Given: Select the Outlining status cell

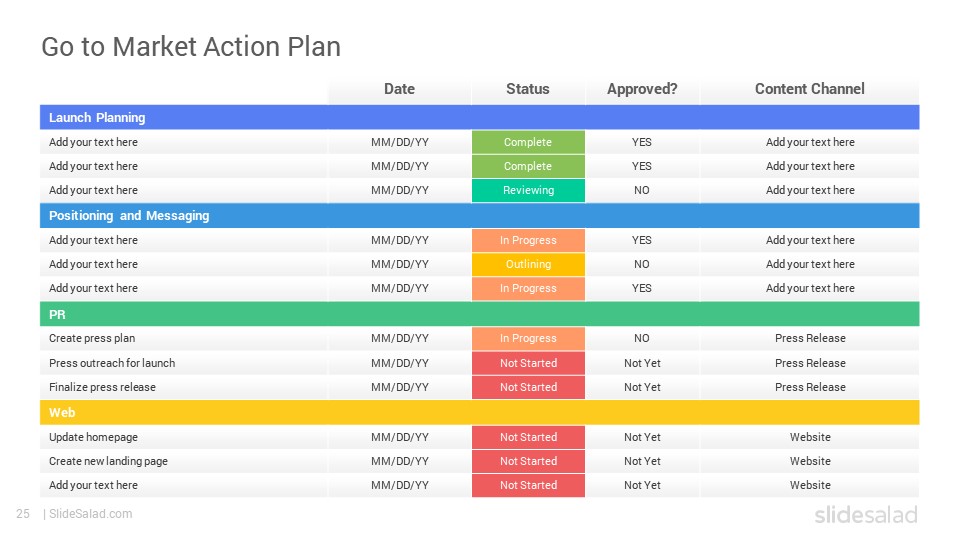Looking at the screenshot, I should 528,264.
